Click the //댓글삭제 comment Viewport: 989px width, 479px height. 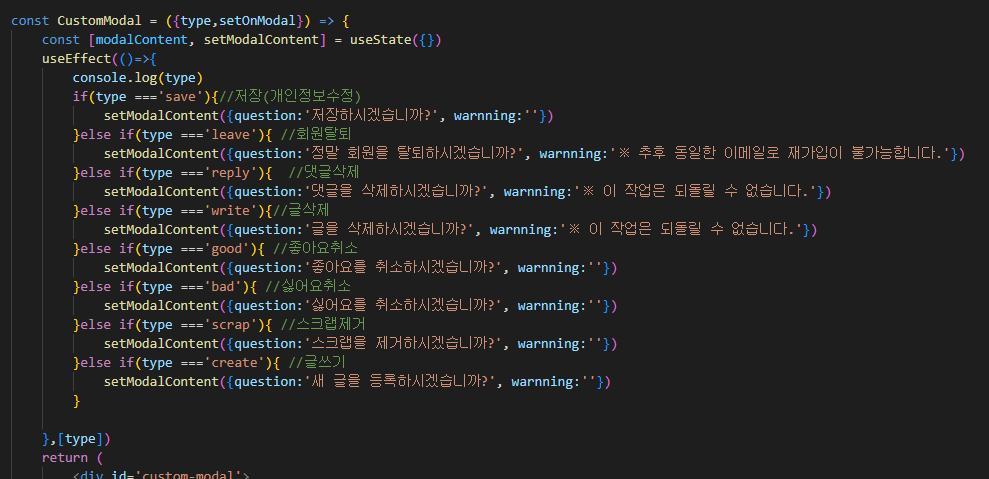[324, 173]
